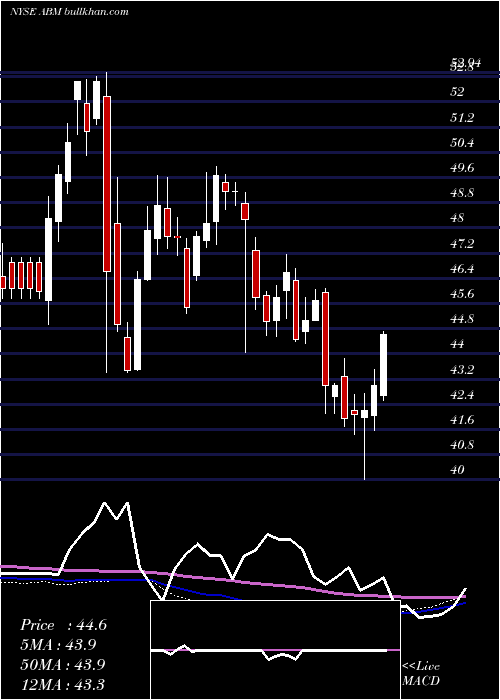Click the 44.8 price axis label
The height and width of the screenshot is (700, 500).
[461, 319]
